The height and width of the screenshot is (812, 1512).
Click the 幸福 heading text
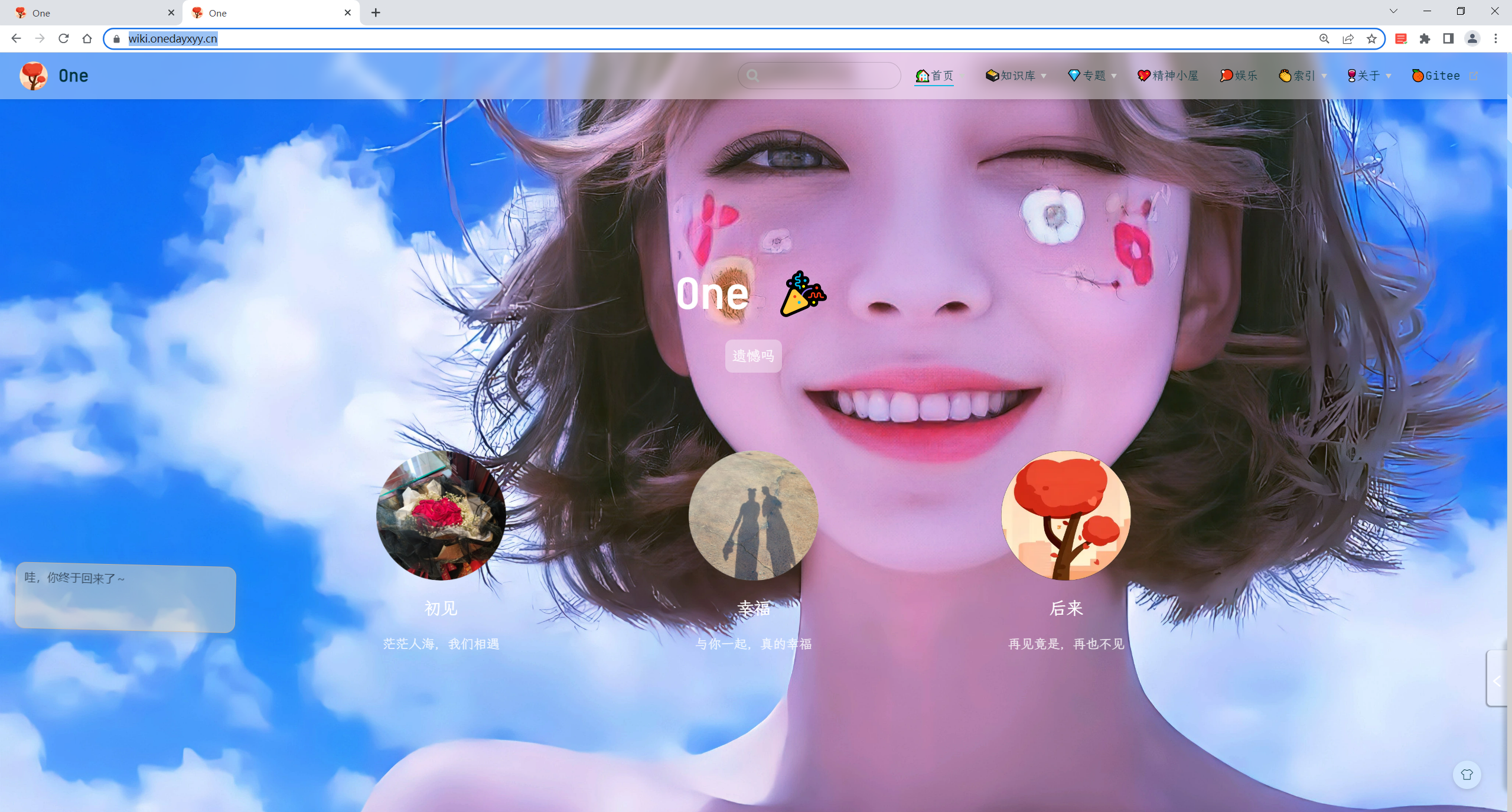tap(754, 608)
